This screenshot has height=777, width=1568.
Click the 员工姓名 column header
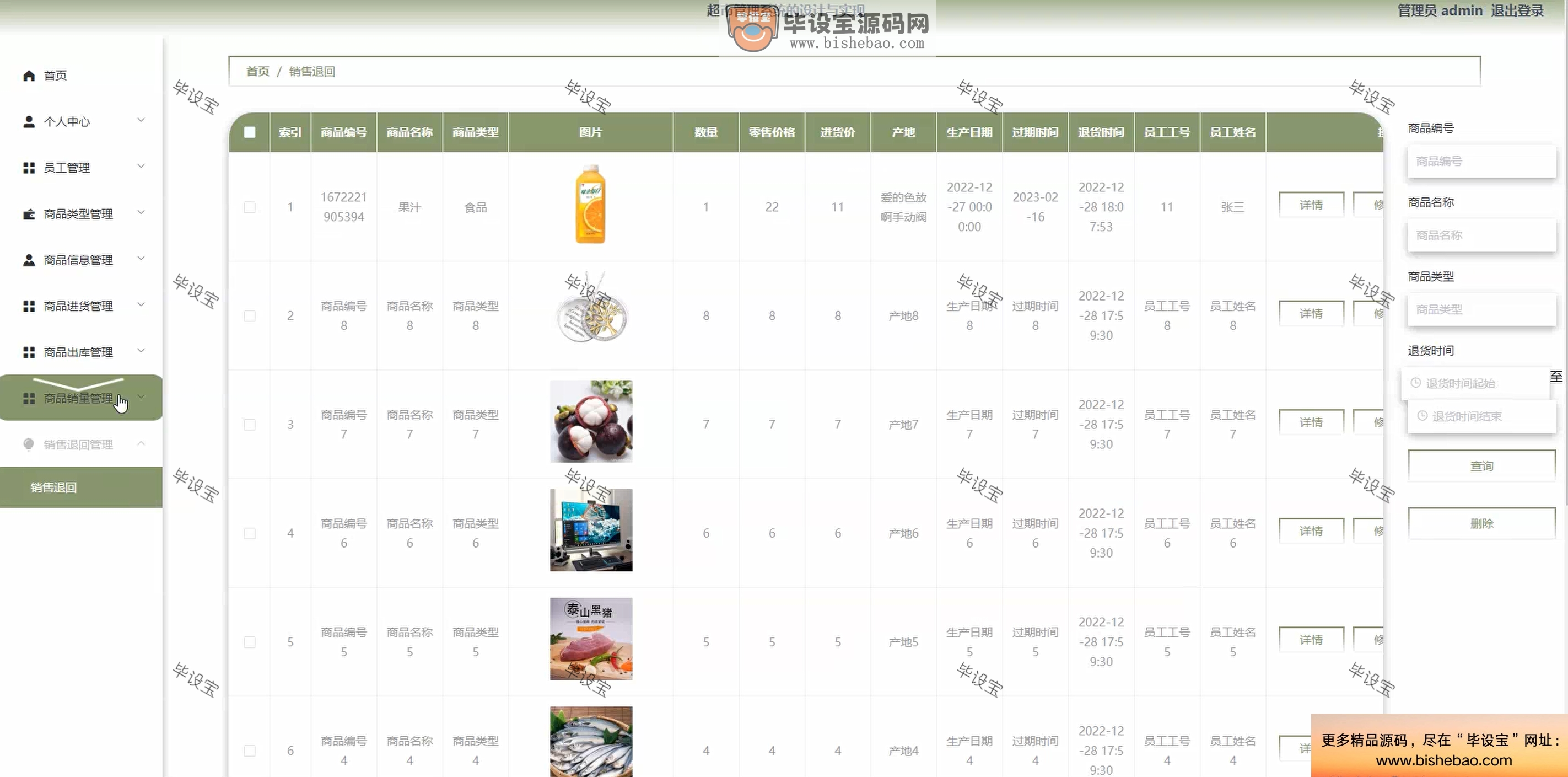tap(1232, 132)
